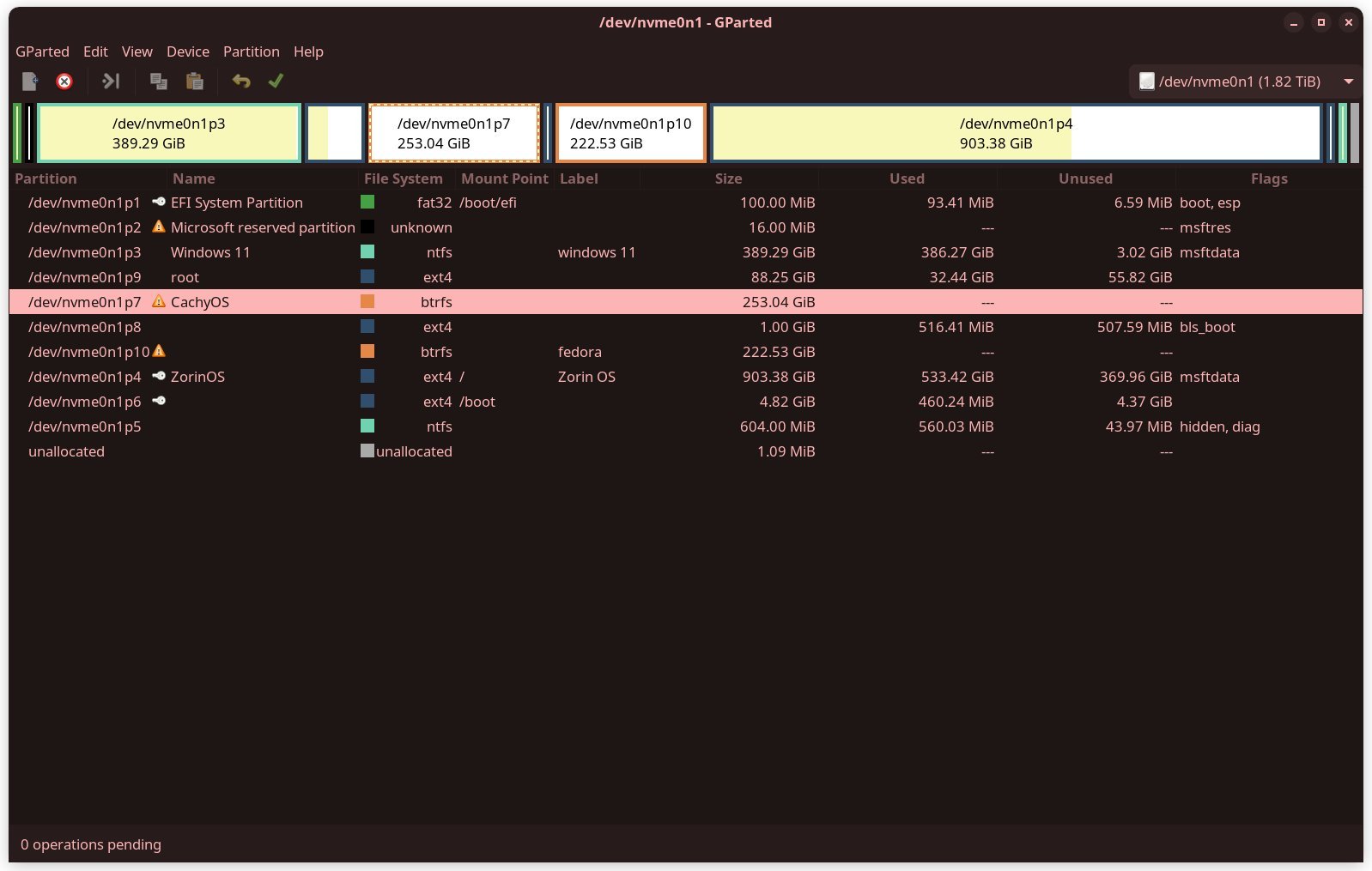1372x871 pixels.
Task: Click the Undo last operation icon
Action: pyautogui.click(x=241, y=82)
